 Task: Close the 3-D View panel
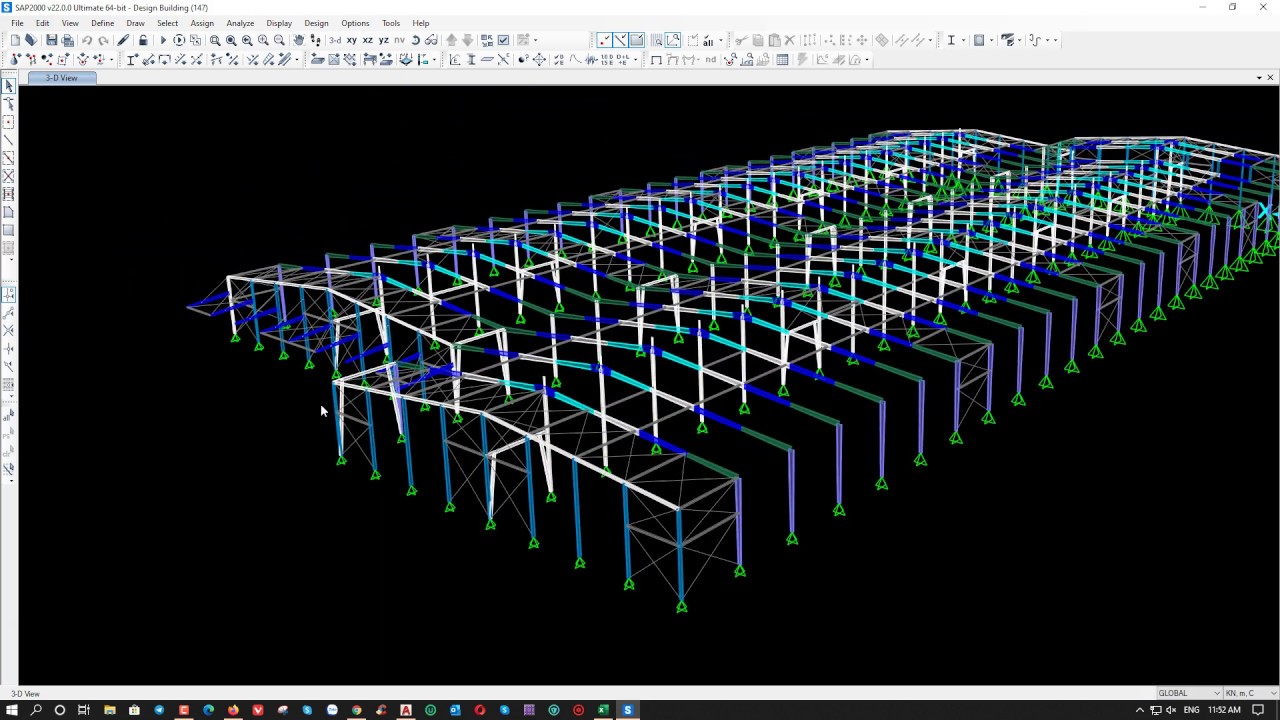(x=1270, y=77)
